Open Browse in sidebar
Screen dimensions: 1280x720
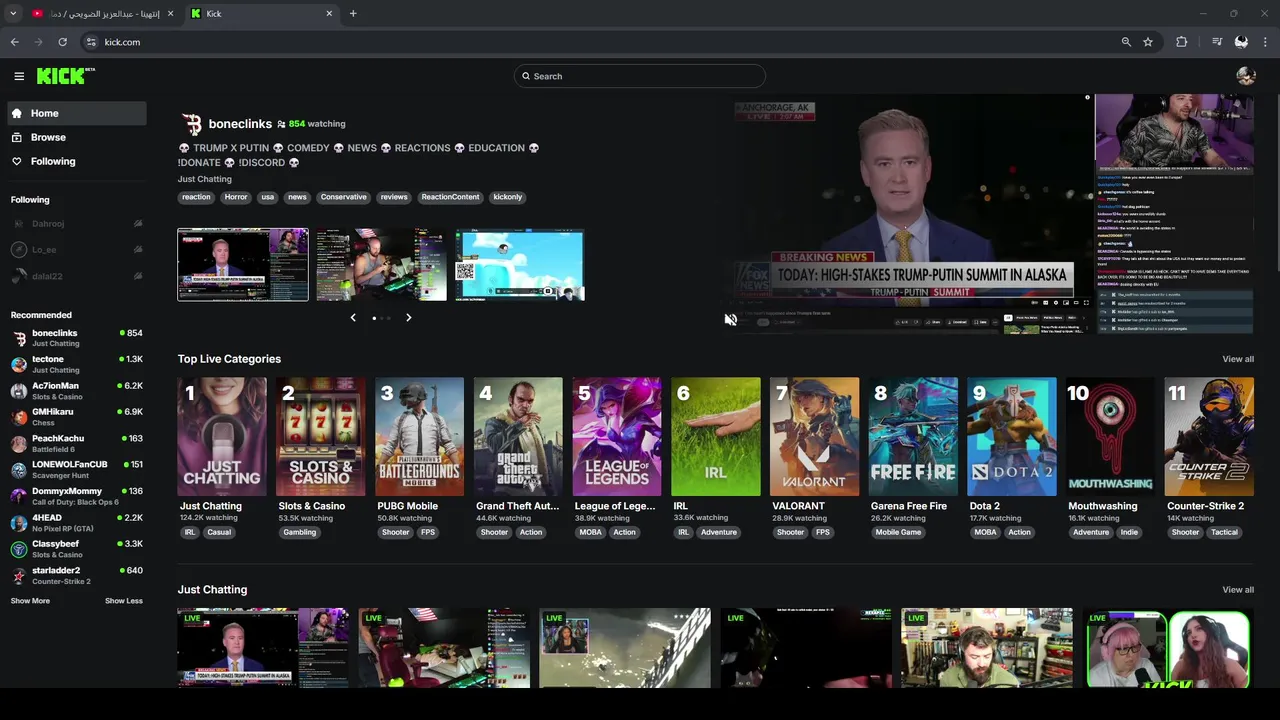[x=76, y=137]
